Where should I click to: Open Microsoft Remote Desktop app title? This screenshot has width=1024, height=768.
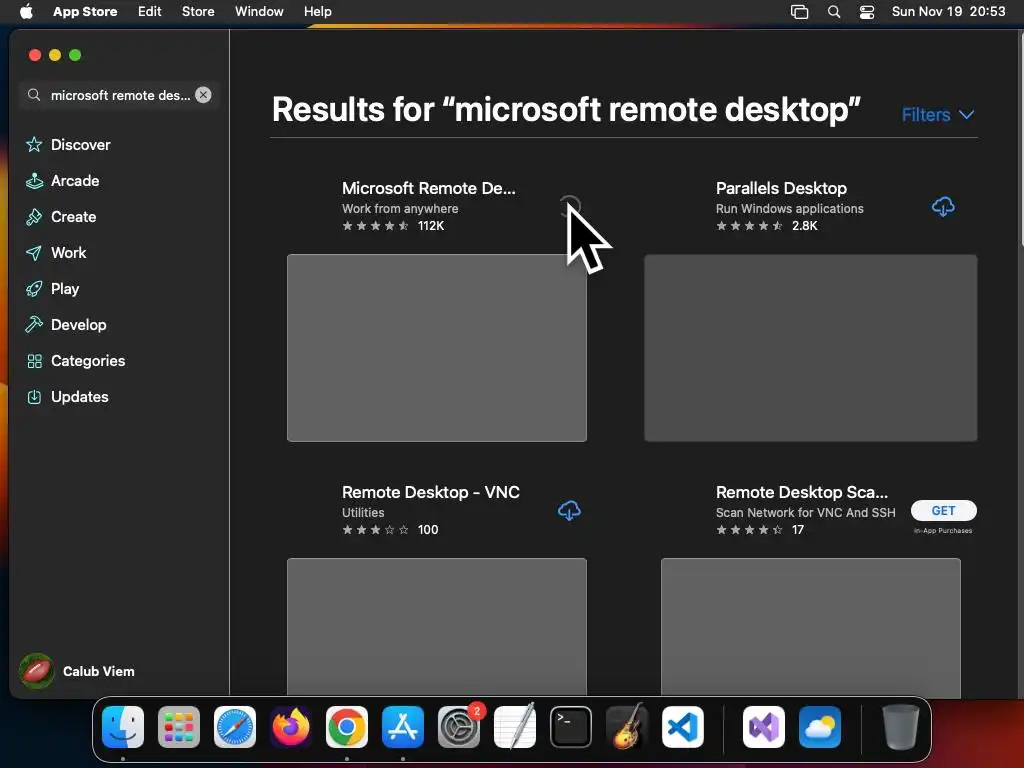pos(428,188)
